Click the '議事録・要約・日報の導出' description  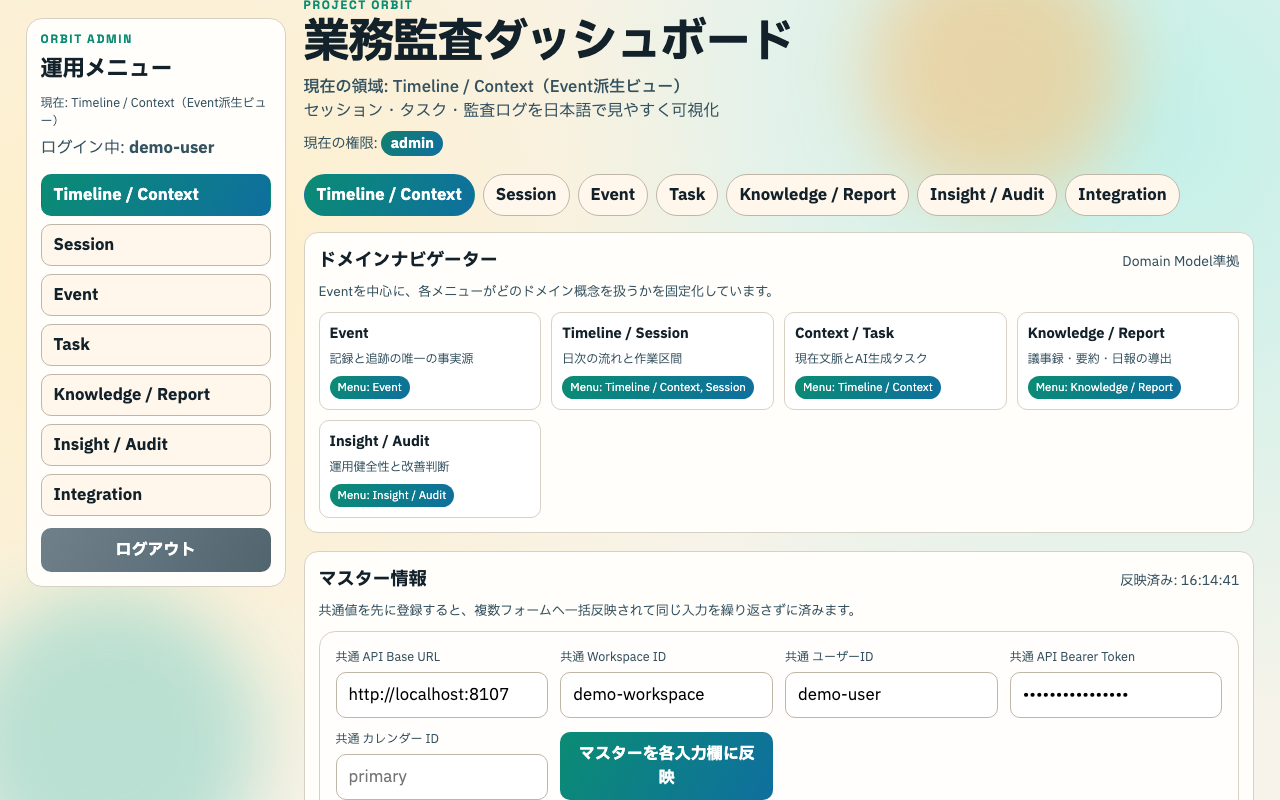pos(1100,358)
